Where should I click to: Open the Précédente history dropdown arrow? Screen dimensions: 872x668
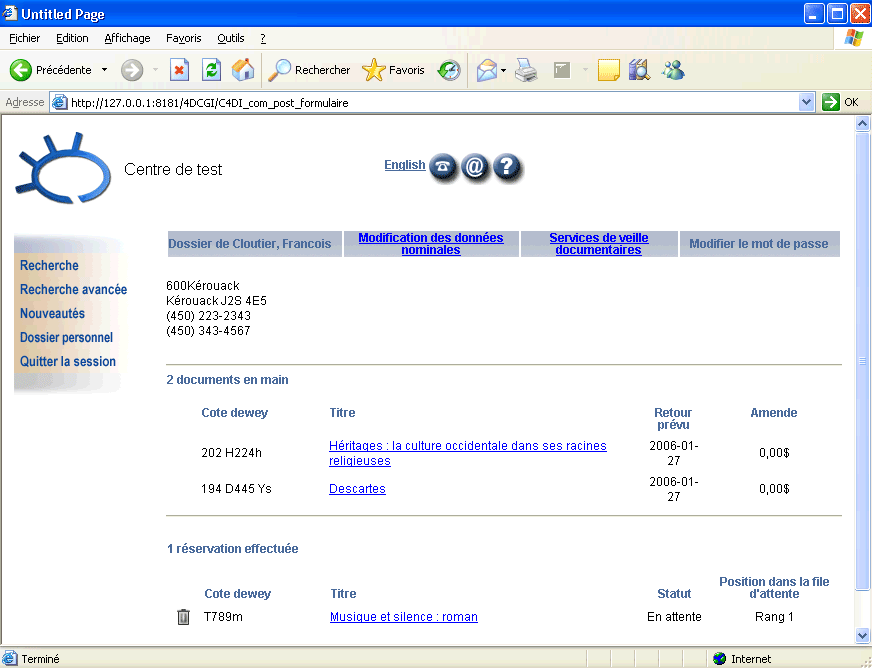104,70
